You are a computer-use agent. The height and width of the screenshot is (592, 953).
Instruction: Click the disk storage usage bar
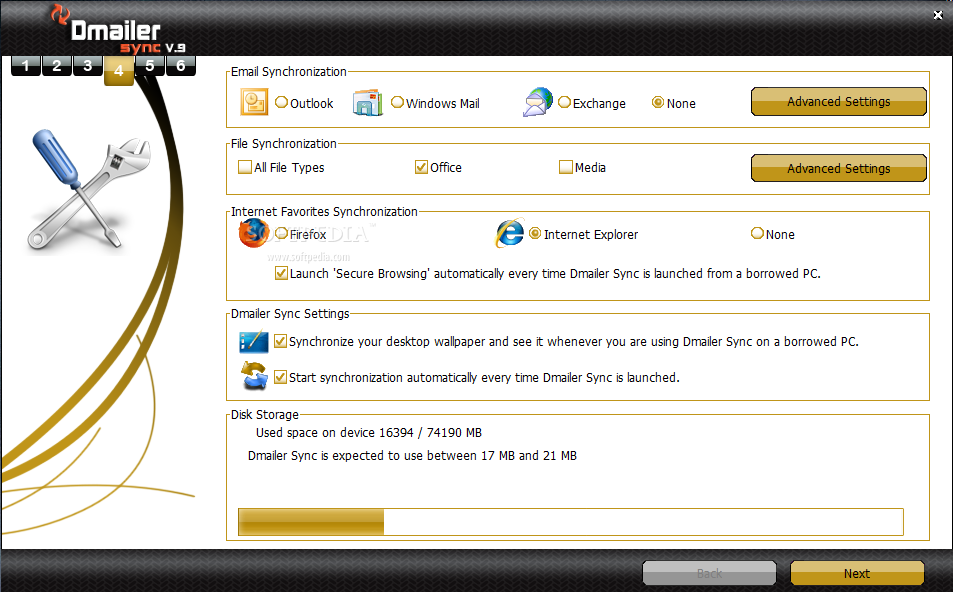coord(571,522)
